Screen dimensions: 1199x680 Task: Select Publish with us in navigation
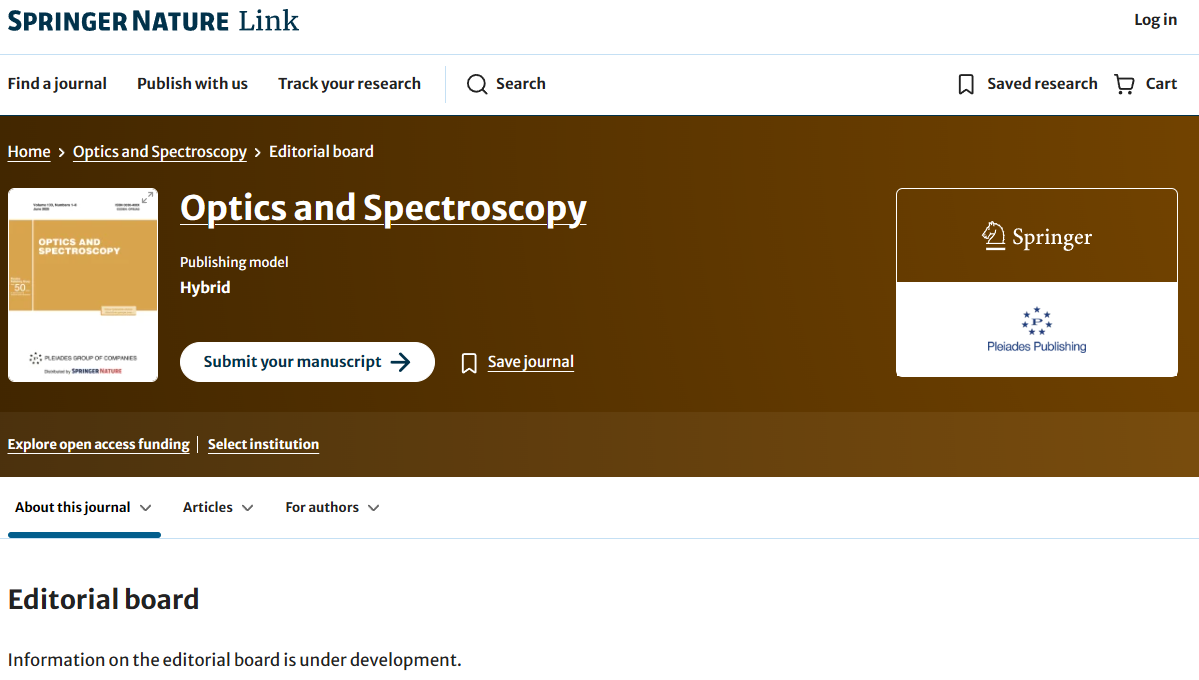(192, 84)
